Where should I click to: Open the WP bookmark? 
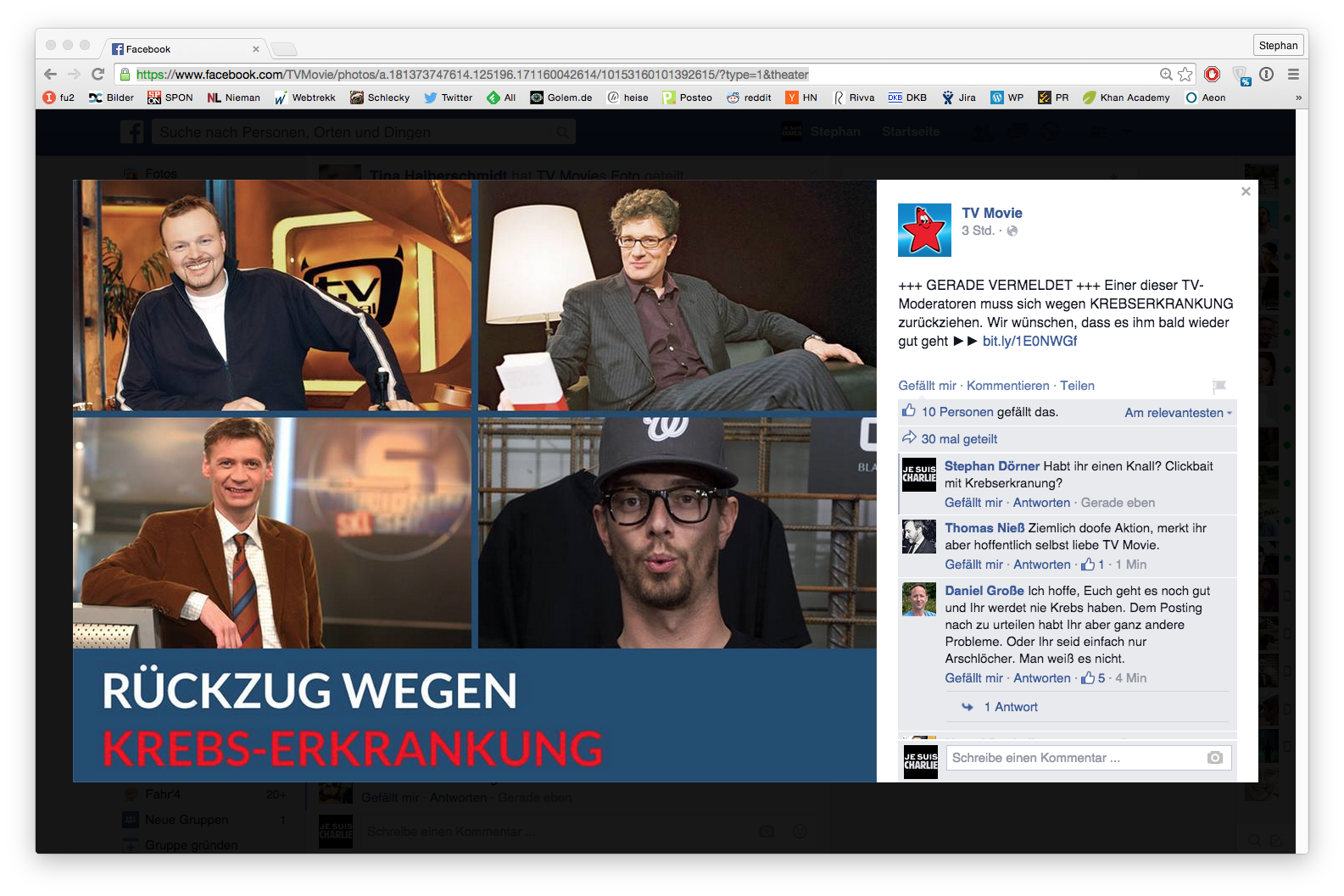tap(1007, 97)
